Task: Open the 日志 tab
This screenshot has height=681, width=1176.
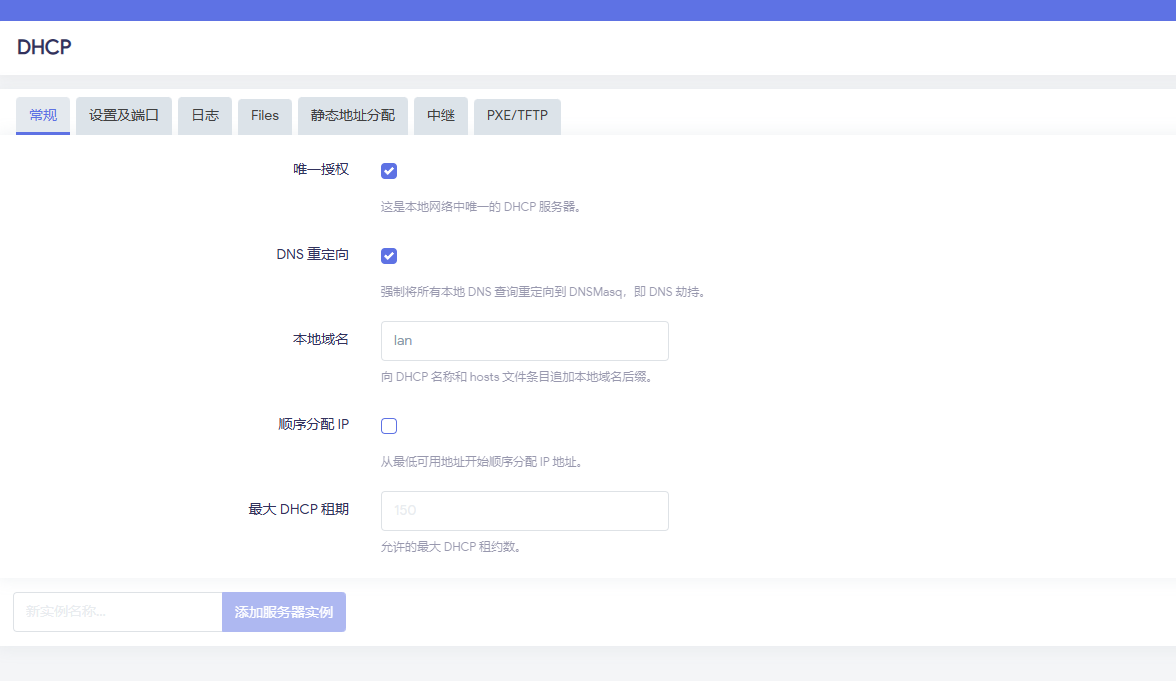Action: pyautogui.click(x=205, y=116)
